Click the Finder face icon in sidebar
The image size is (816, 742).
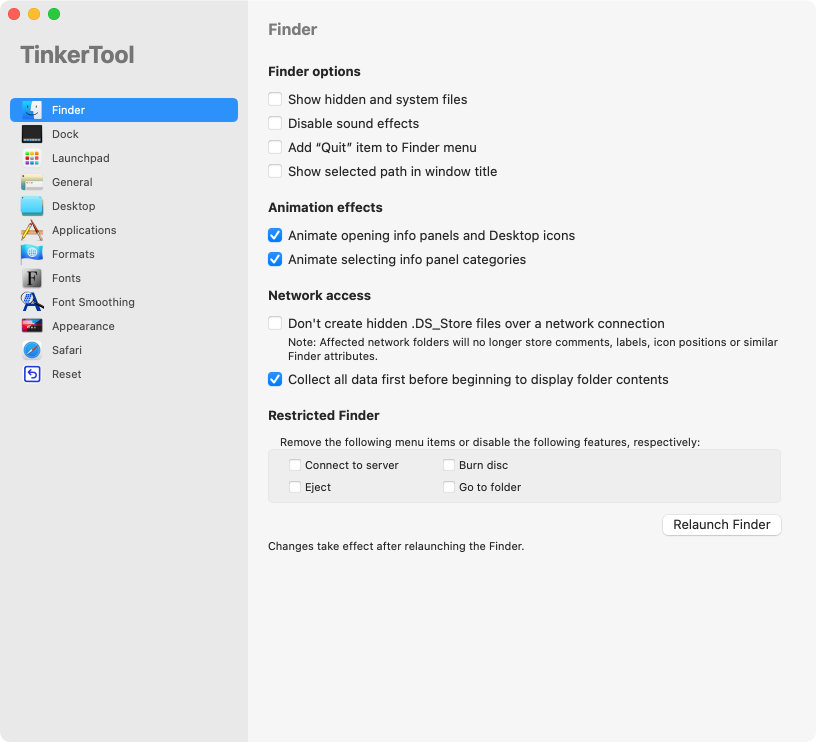tap(32, 110)
